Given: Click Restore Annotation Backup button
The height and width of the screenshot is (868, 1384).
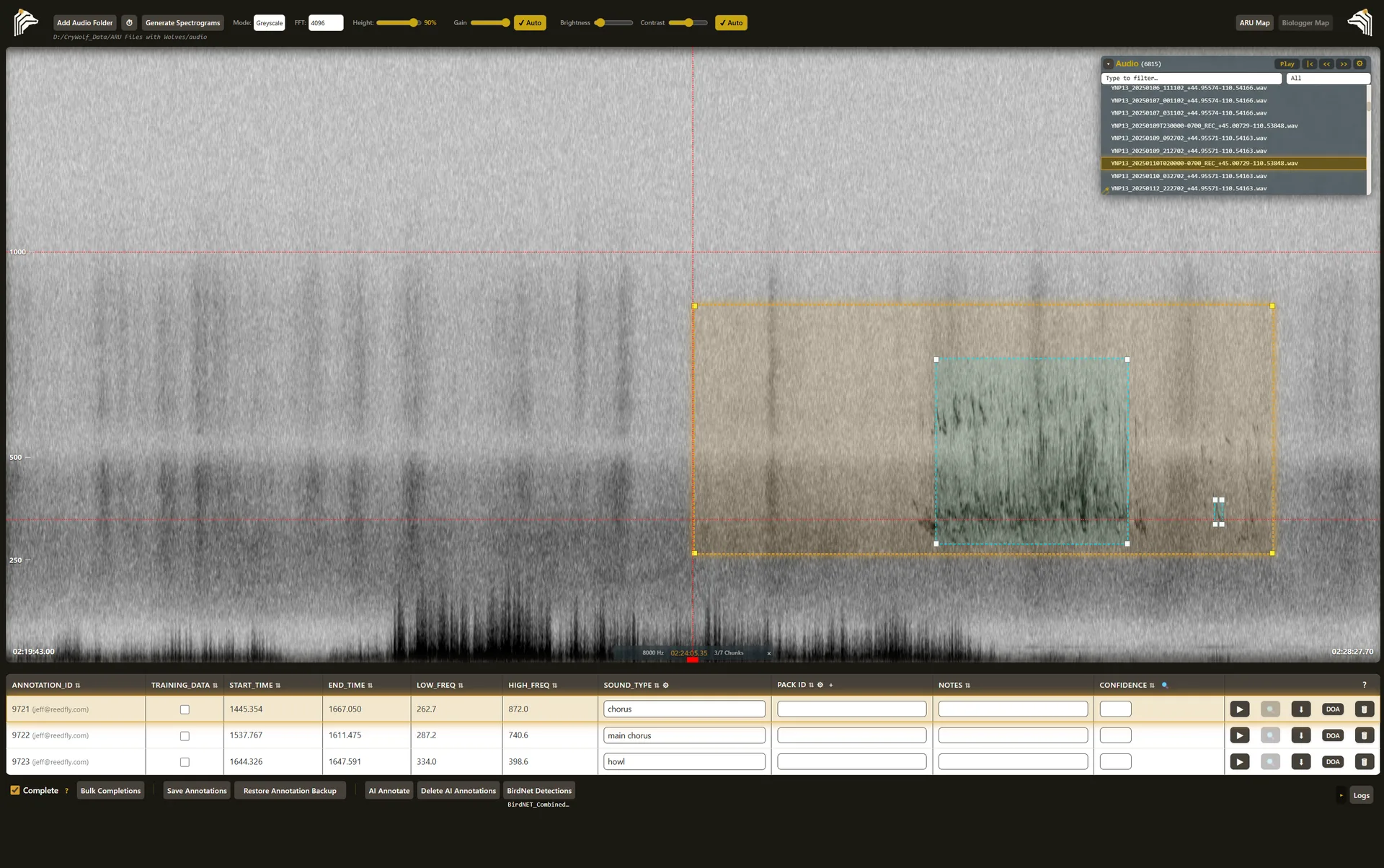Looking at the screenshot, I should [290, 791].
